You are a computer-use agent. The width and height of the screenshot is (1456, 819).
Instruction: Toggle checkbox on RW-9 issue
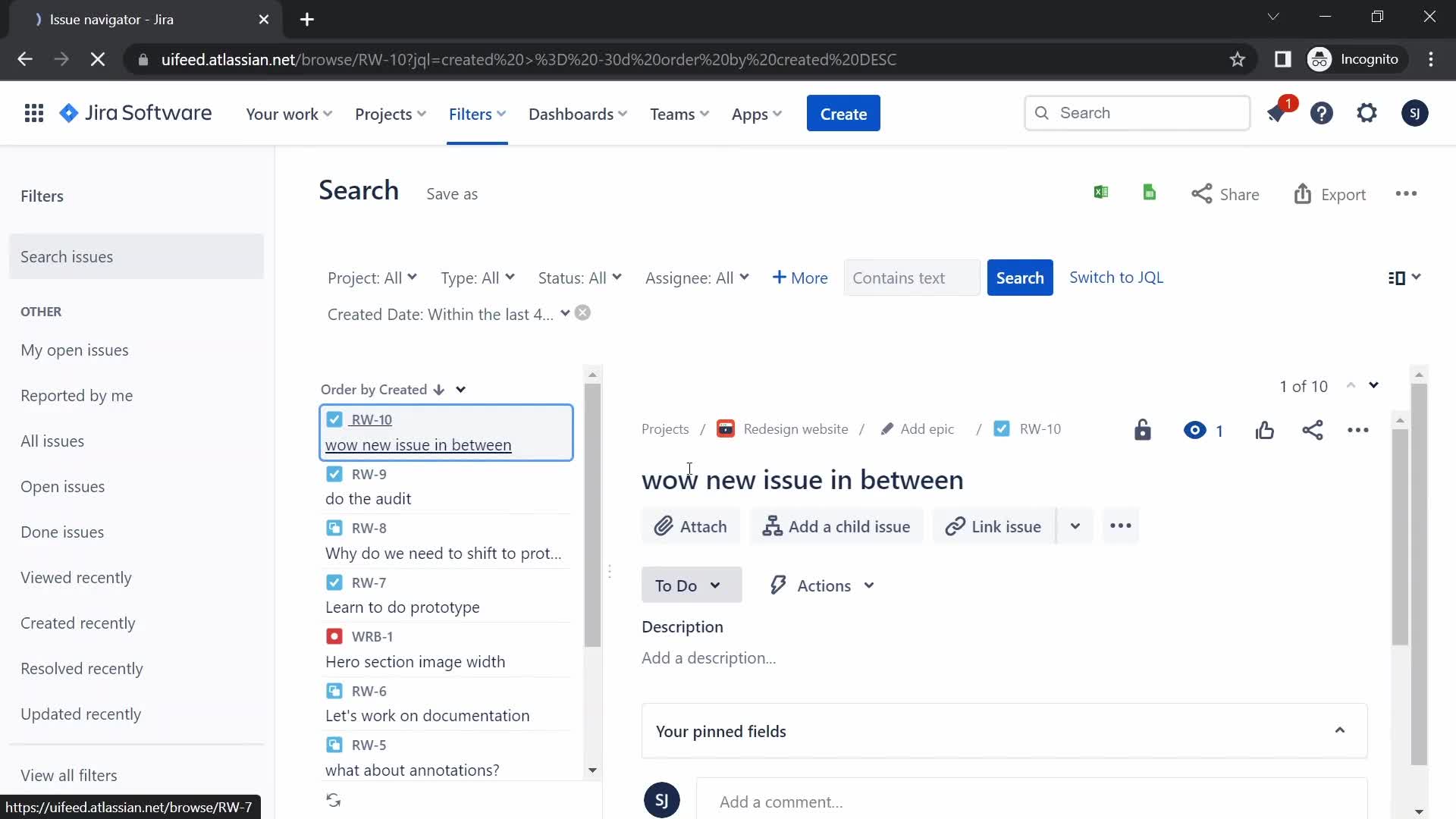click(x=333, y=474)
